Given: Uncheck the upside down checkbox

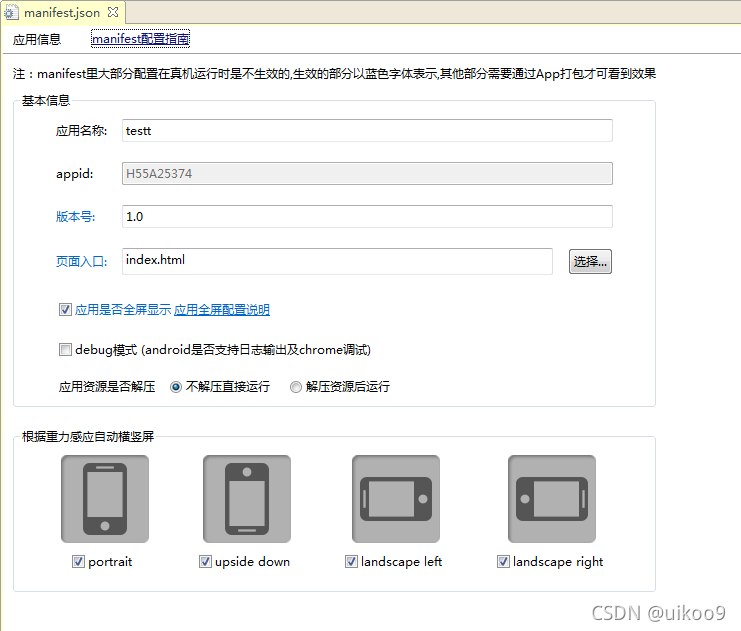Looking at the screenshot, I should coord(206,562).
